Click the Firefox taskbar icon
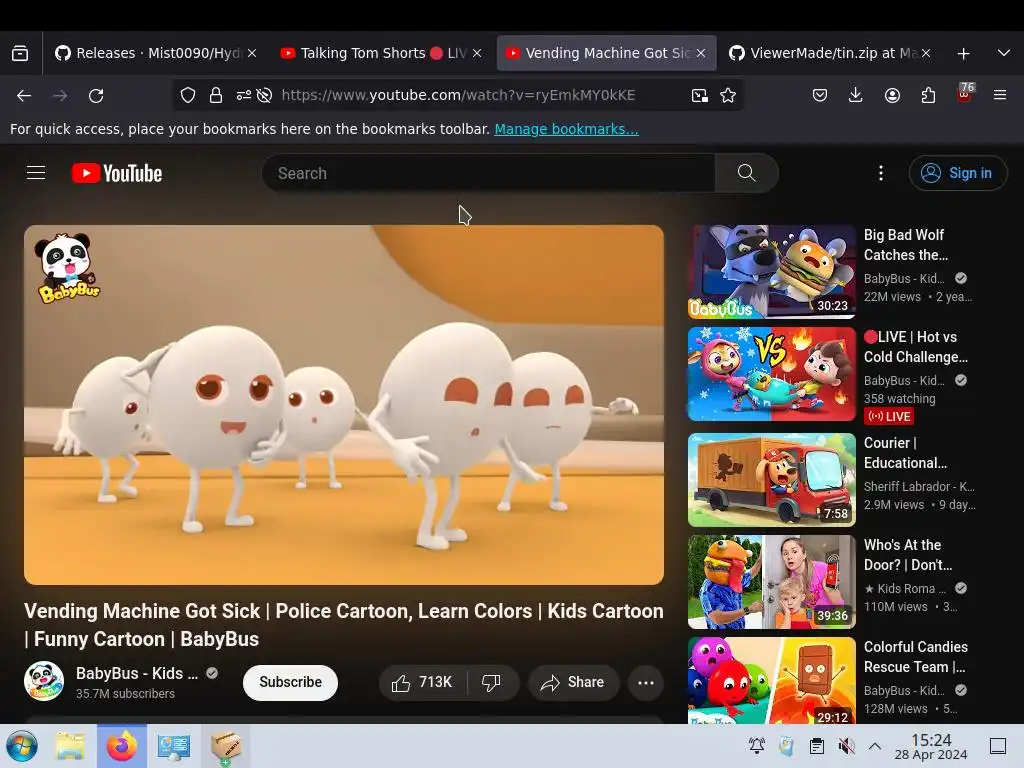1024x768 pixels. pos(121,746)
